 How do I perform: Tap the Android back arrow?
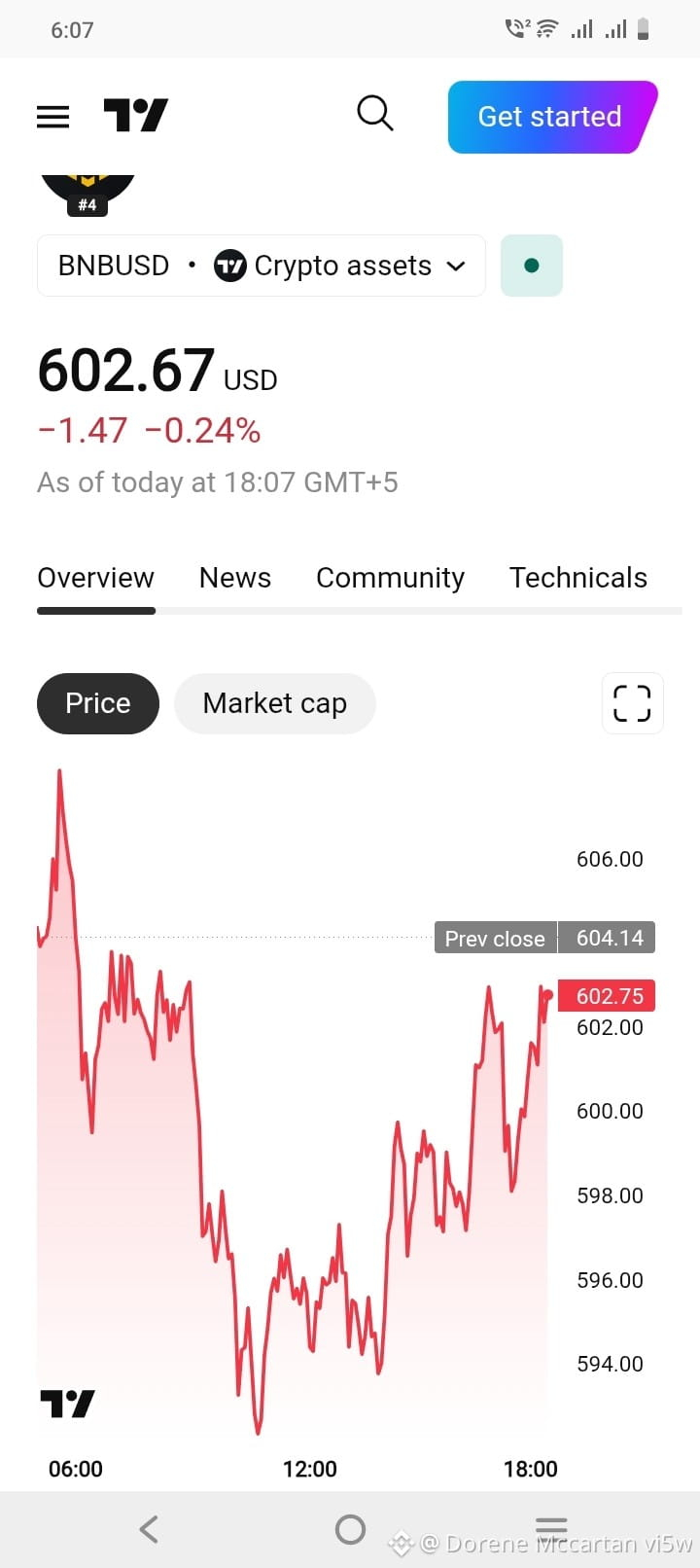(149, 1529)
